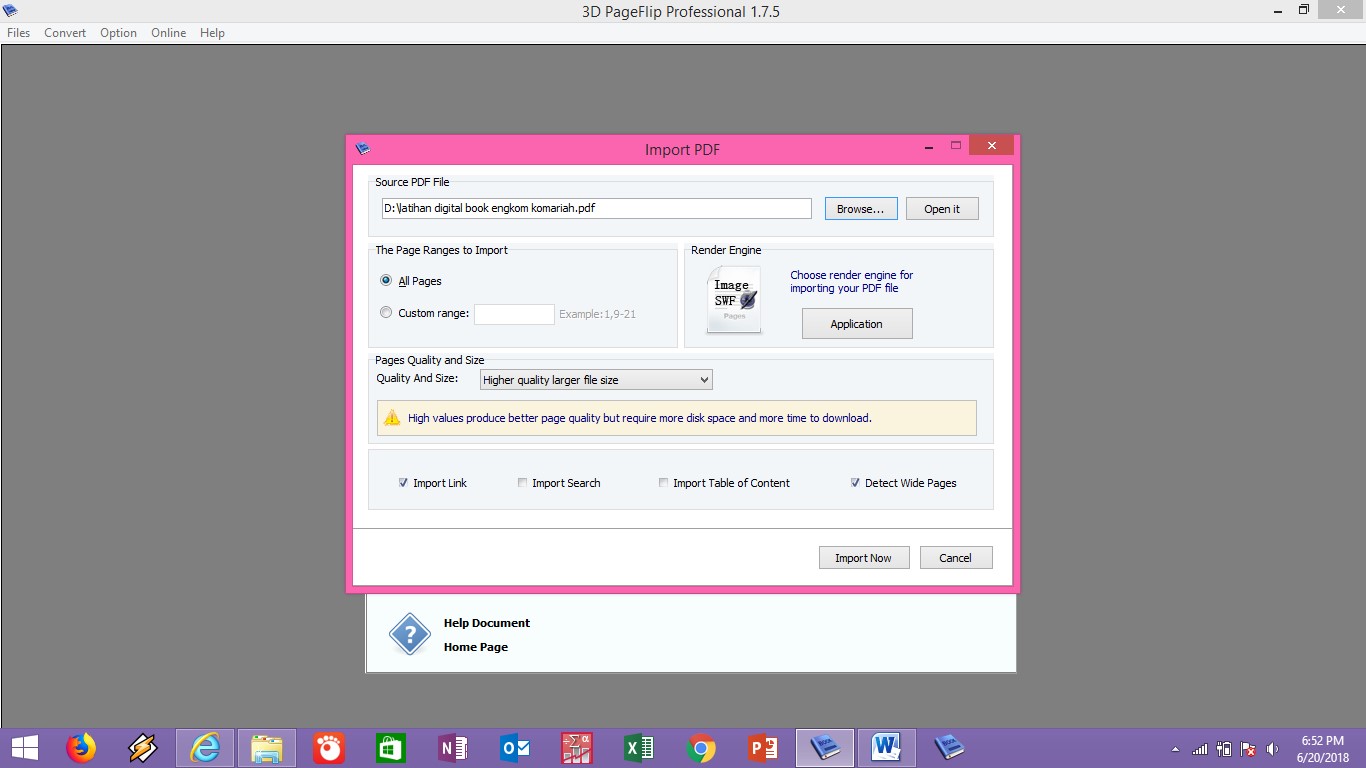Viewport: 1366px width, 768px height.
Task: Click the Image SWF render engine icon
Action: coord(734,299)
